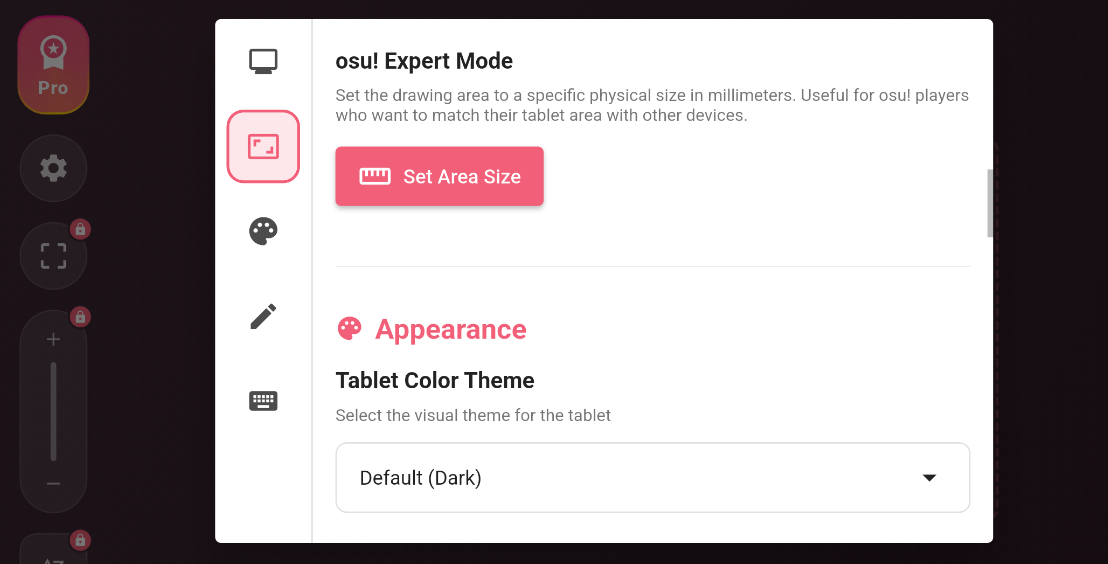The width and height of the screenshot is (1108, 564).
Task: Click the Set Area Size button
Action: 439,177
